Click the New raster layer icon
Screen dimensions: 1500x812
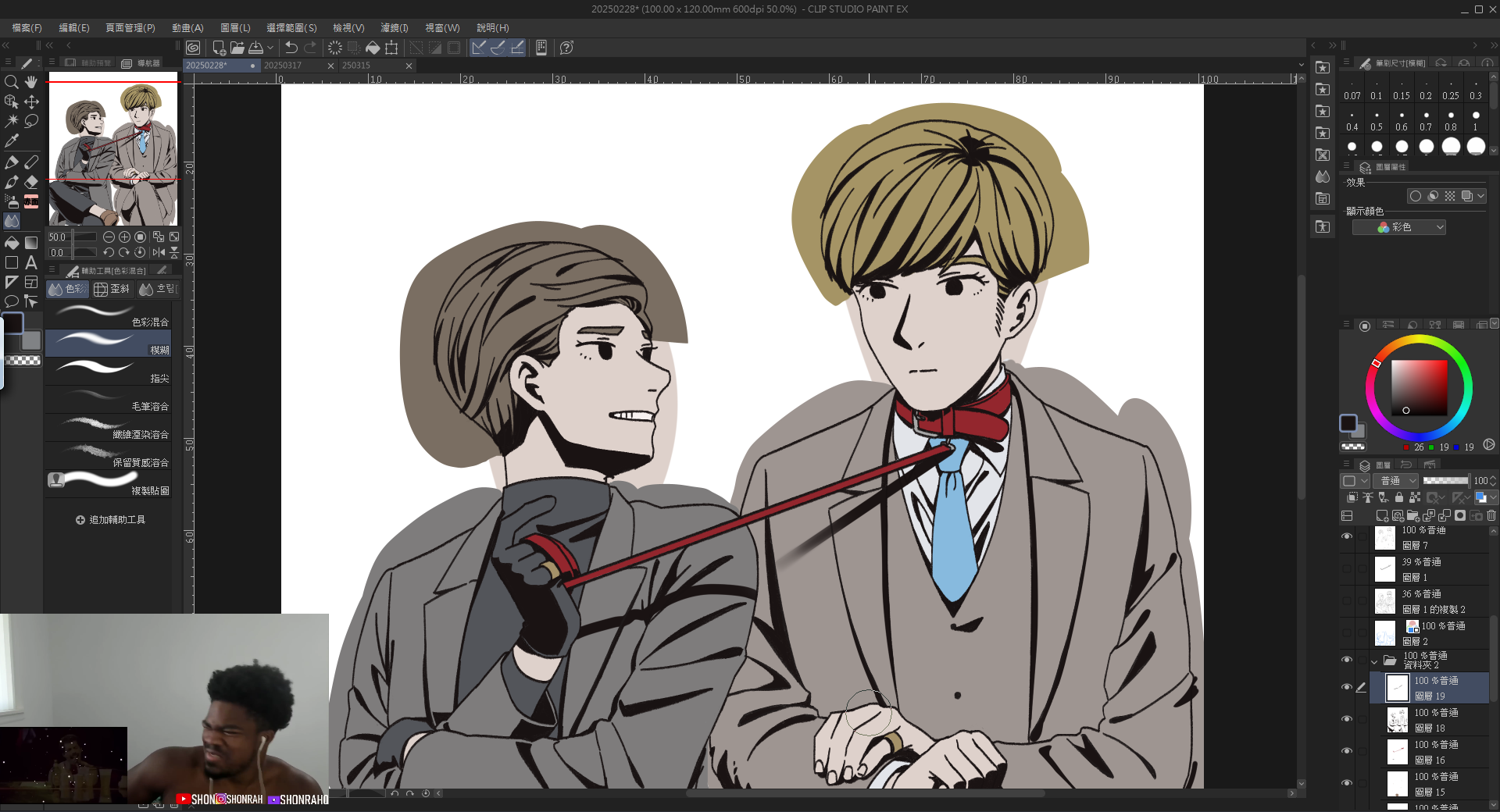(x=1382, y=516)
